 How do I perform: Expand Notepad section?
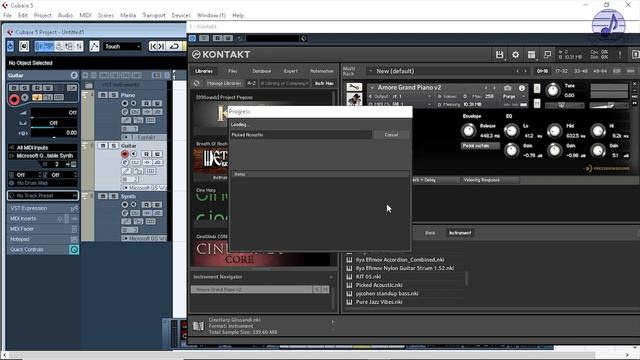coord(43,239)
